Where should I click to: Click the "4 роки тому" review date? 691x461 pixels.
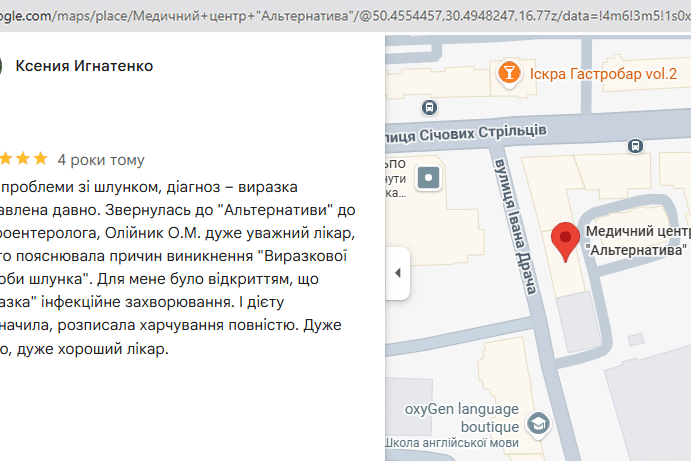click(101, 160)
